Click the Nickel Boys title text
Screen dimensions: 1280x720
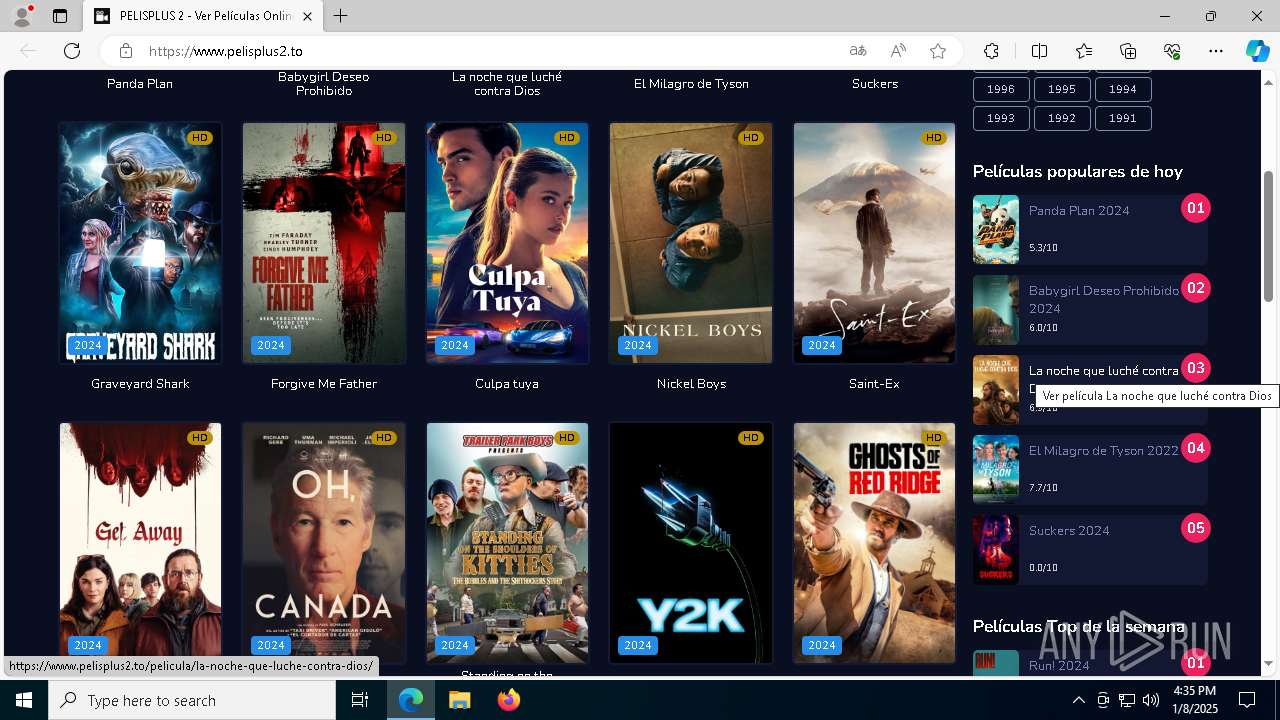tap(691, 384)
